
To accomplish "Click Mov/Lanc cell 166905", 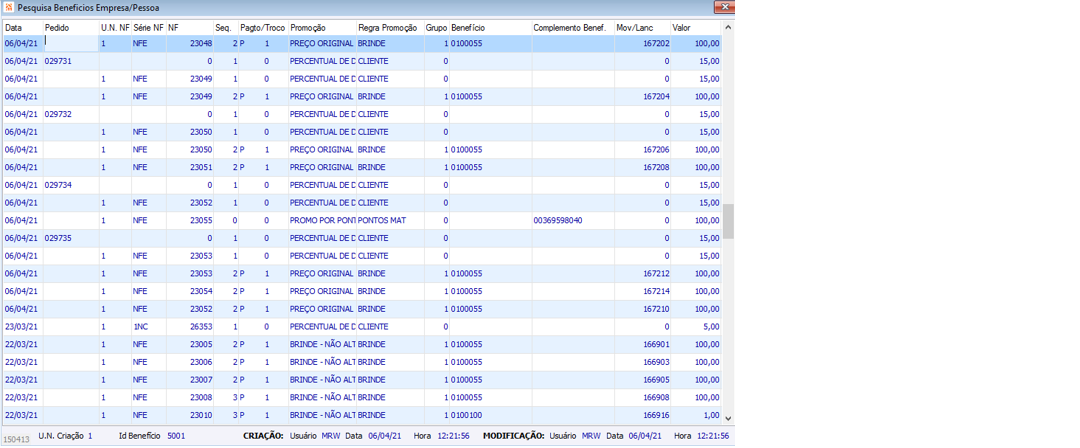I will pyautogui.click(x=643, y=380).
